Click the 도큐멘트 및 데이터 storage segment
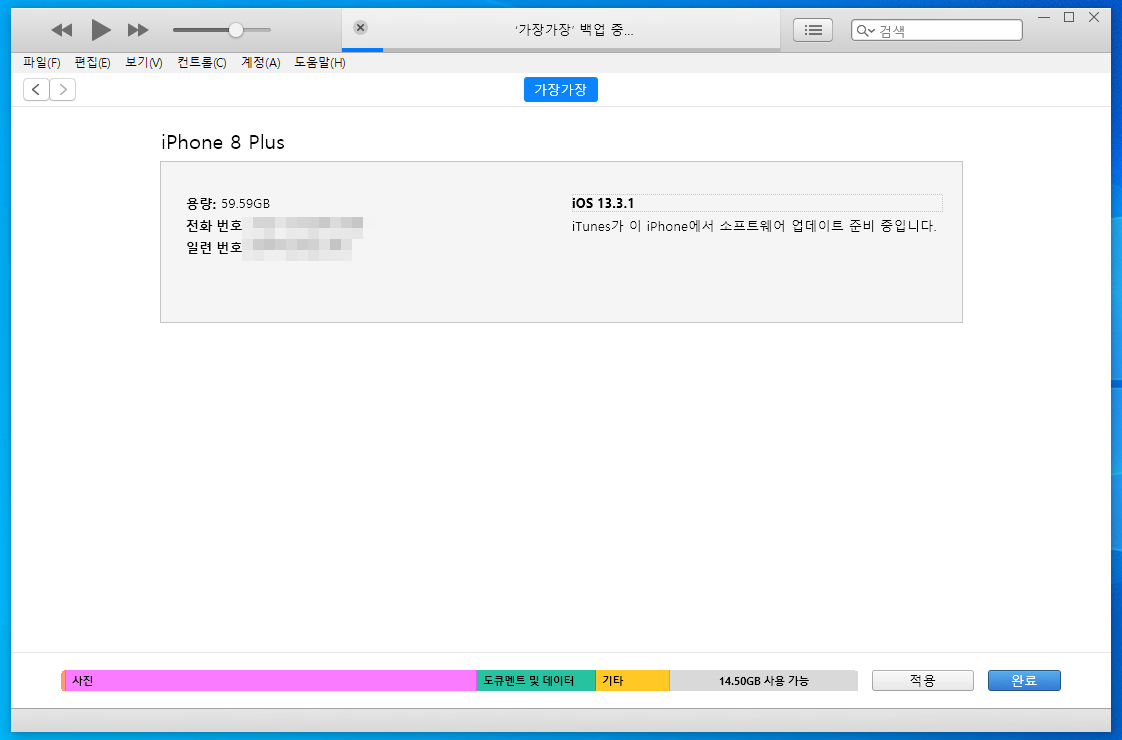Viewport: 1122px width, 740px height. click(x=536, y=681)
